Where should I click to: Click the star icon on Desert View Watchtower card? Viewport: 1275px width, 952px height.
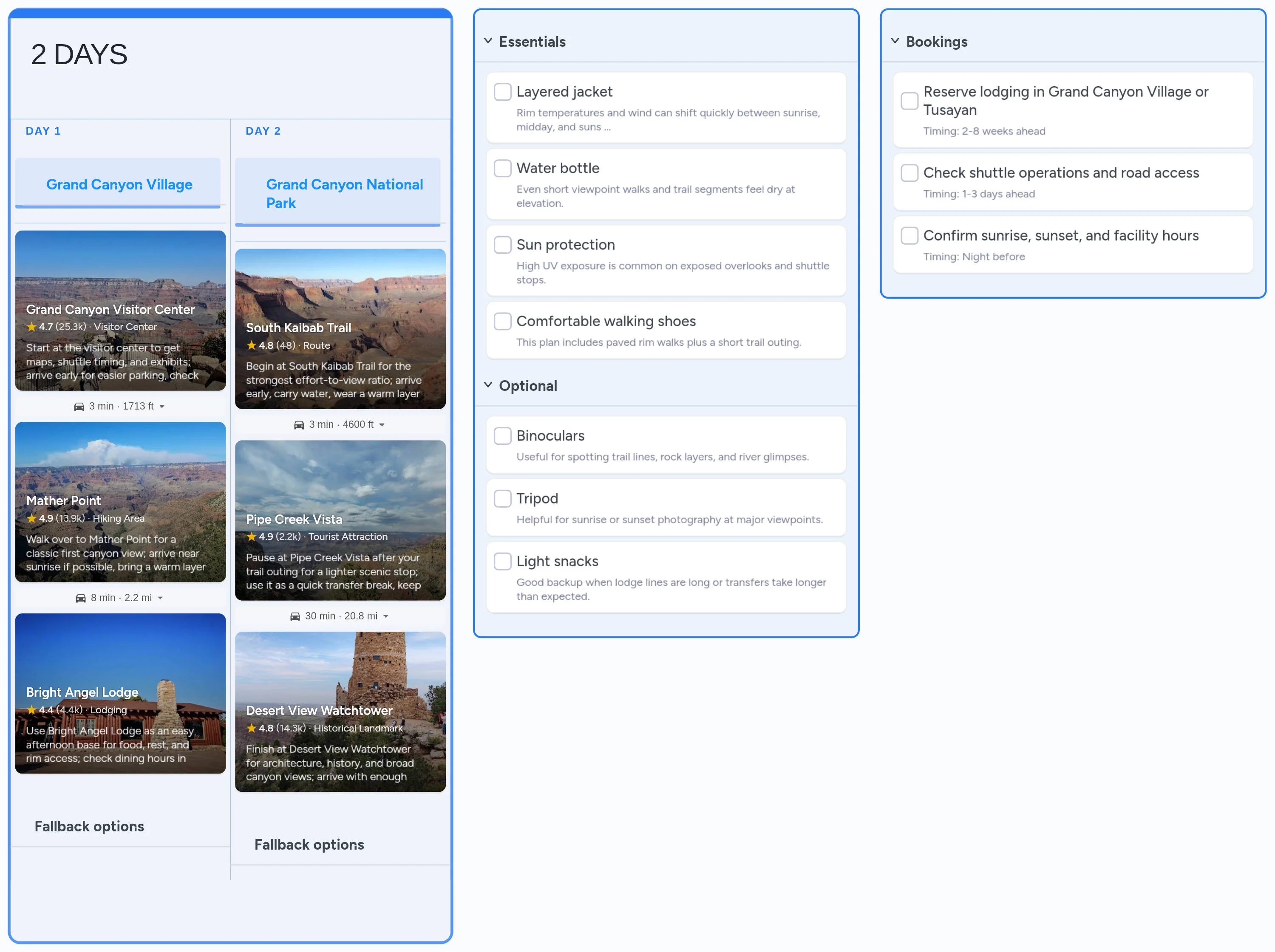tap(252, 728)
